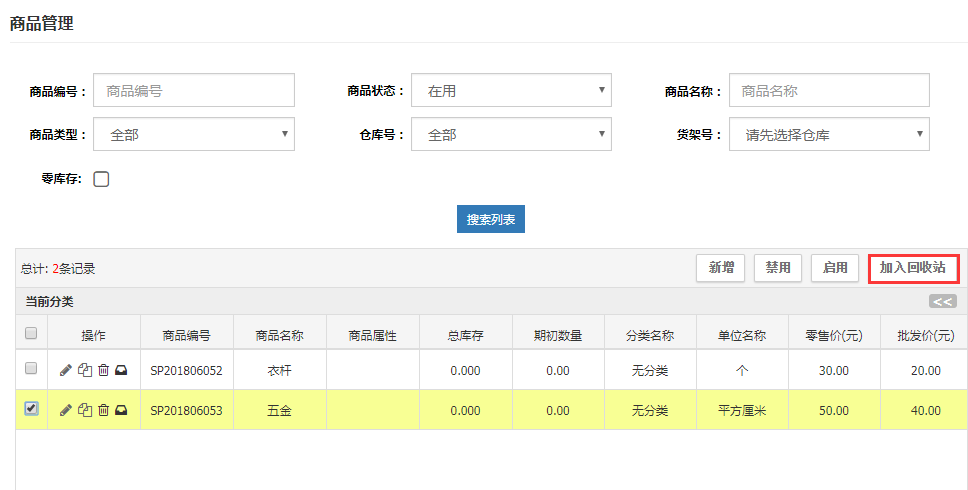Select checkbox for row SP201806052
This screenshot has width=968, height=490.
point(31,369)
